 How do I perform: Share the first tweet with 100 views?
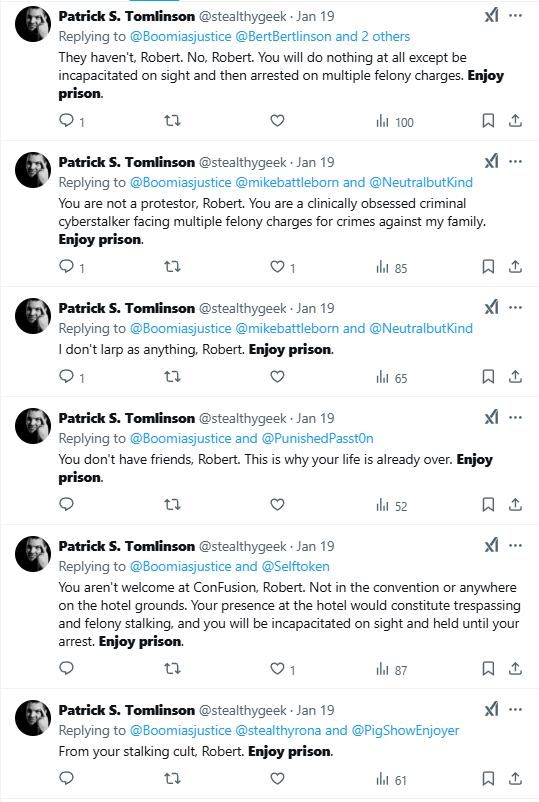click(515, 121)
